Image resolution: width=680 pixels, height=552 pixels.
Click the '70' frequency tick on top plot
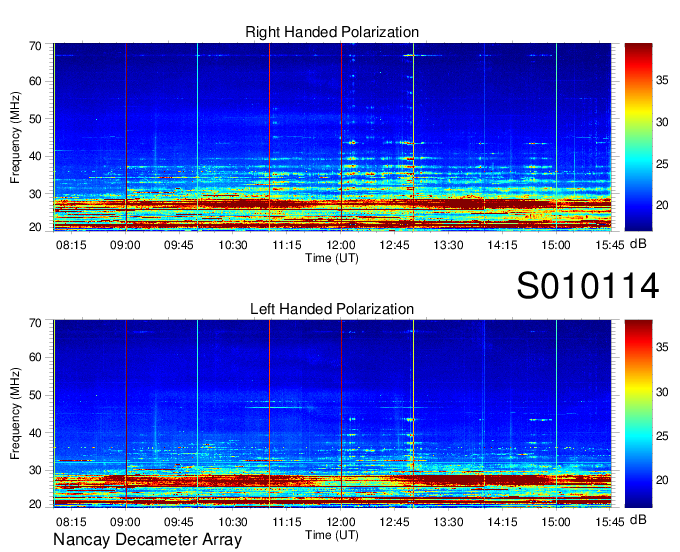[x=35, y=46]
